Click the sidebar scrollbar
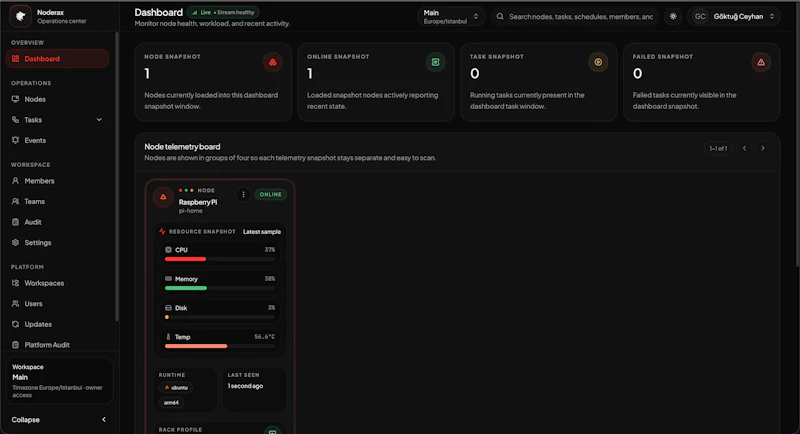This screenshot has height=434, width=800. point(117,176)
